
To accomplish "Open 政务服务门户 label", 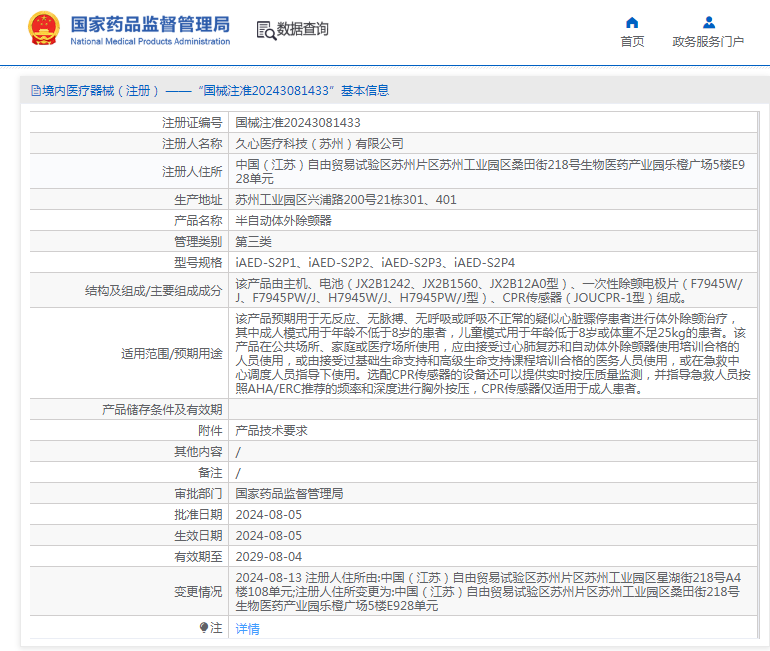I will tap(708, 42).
